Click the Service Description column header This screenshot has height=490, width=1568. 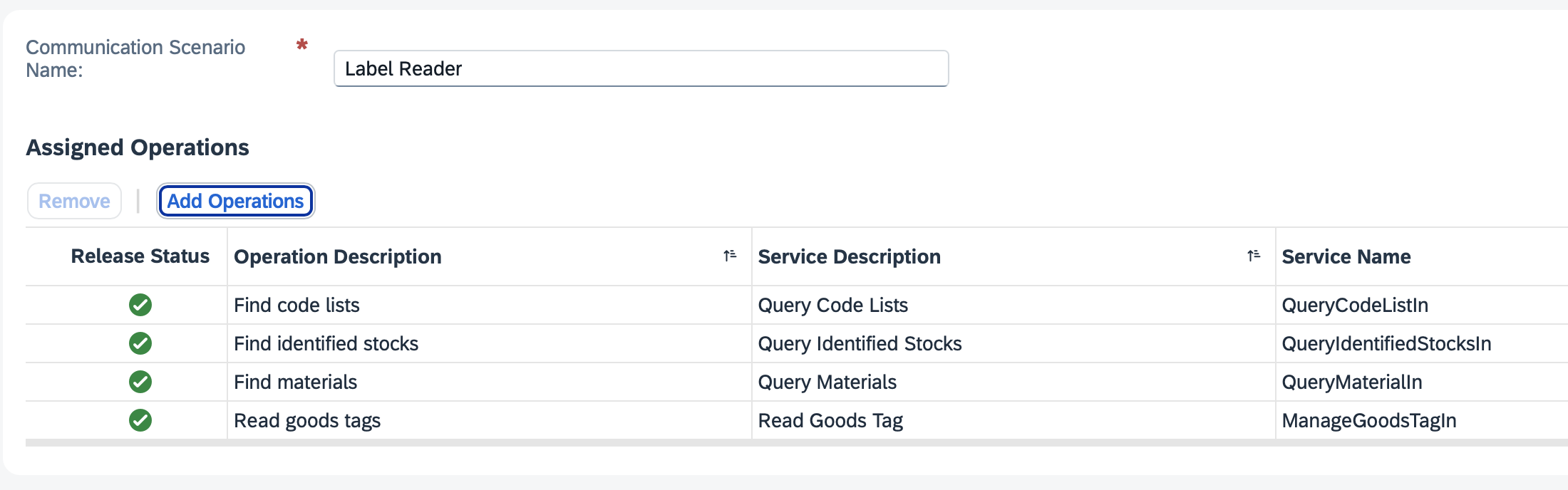point(849,256)
